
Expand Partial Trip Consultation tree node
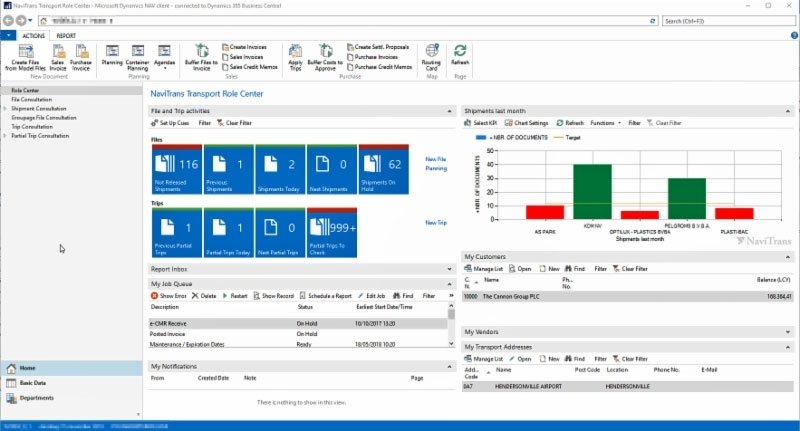click(5, 136)
